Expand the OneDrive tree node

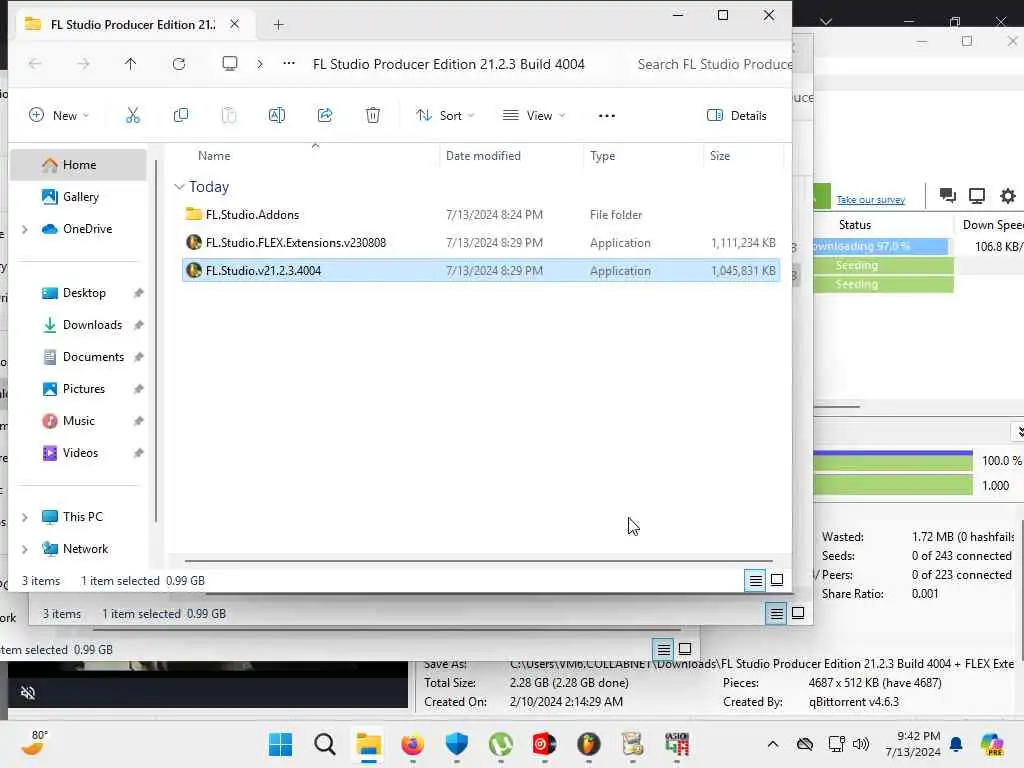point(25,229)
